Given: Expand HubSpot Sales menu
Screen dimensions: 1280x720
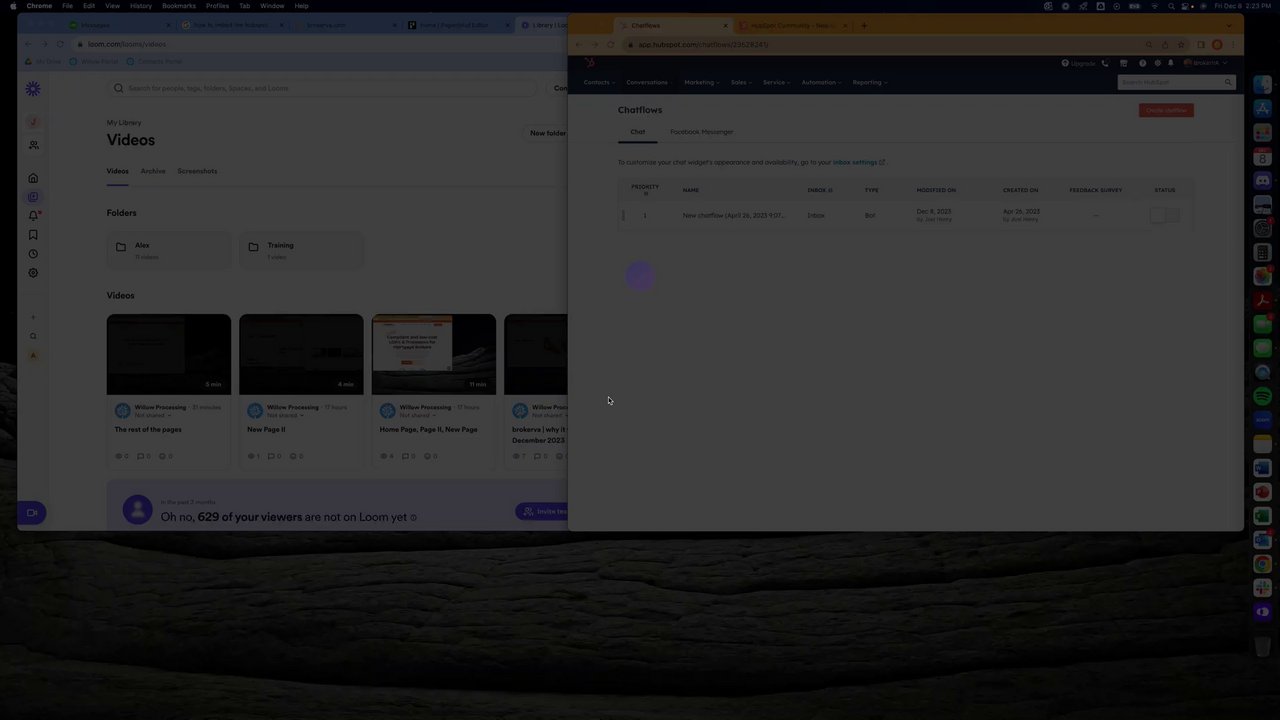Looking at the screenshot, I should click(x=741, y=82).
